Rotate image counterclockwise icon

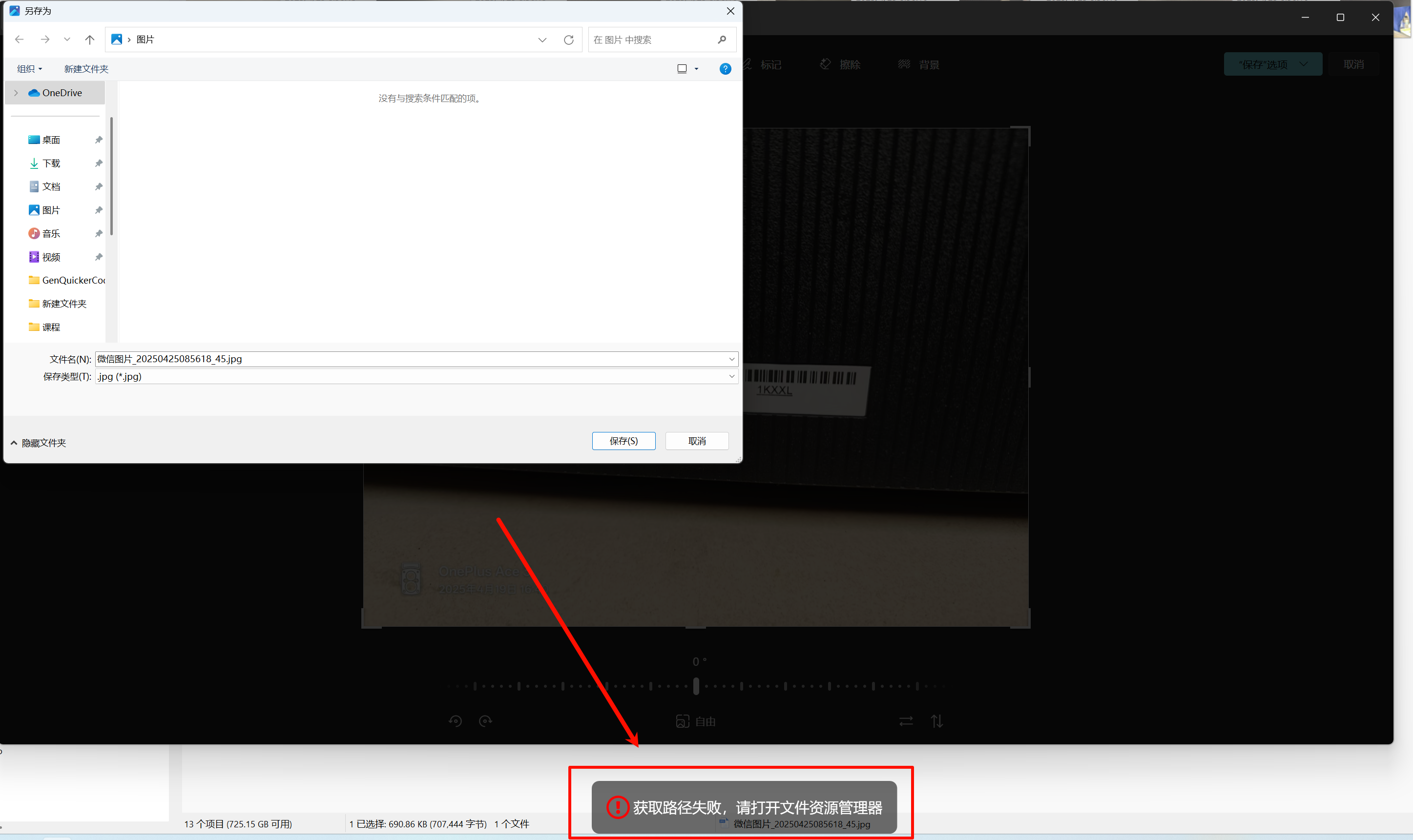pyautogui.click(x=455, y=721)
